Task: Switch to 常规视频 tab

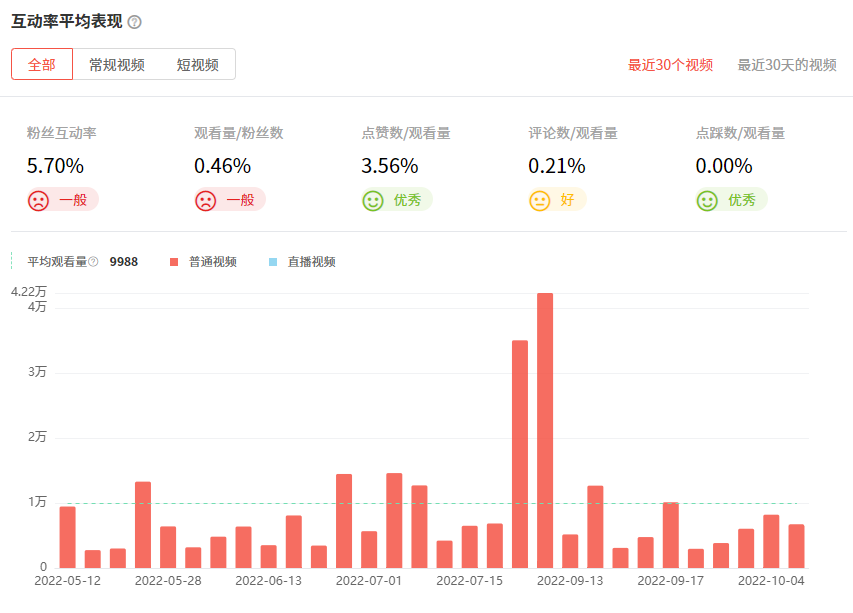Action: pyautogui.click(x=116, y=65)
